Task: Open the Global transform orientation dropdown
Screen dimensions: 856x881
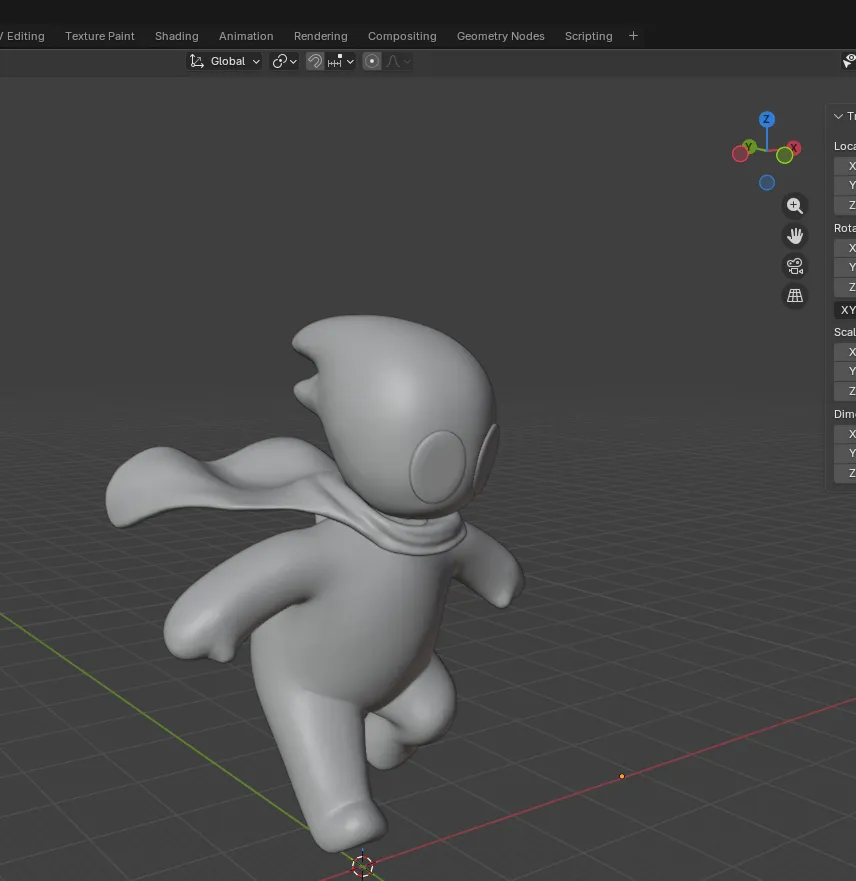Action: (224, 61)
